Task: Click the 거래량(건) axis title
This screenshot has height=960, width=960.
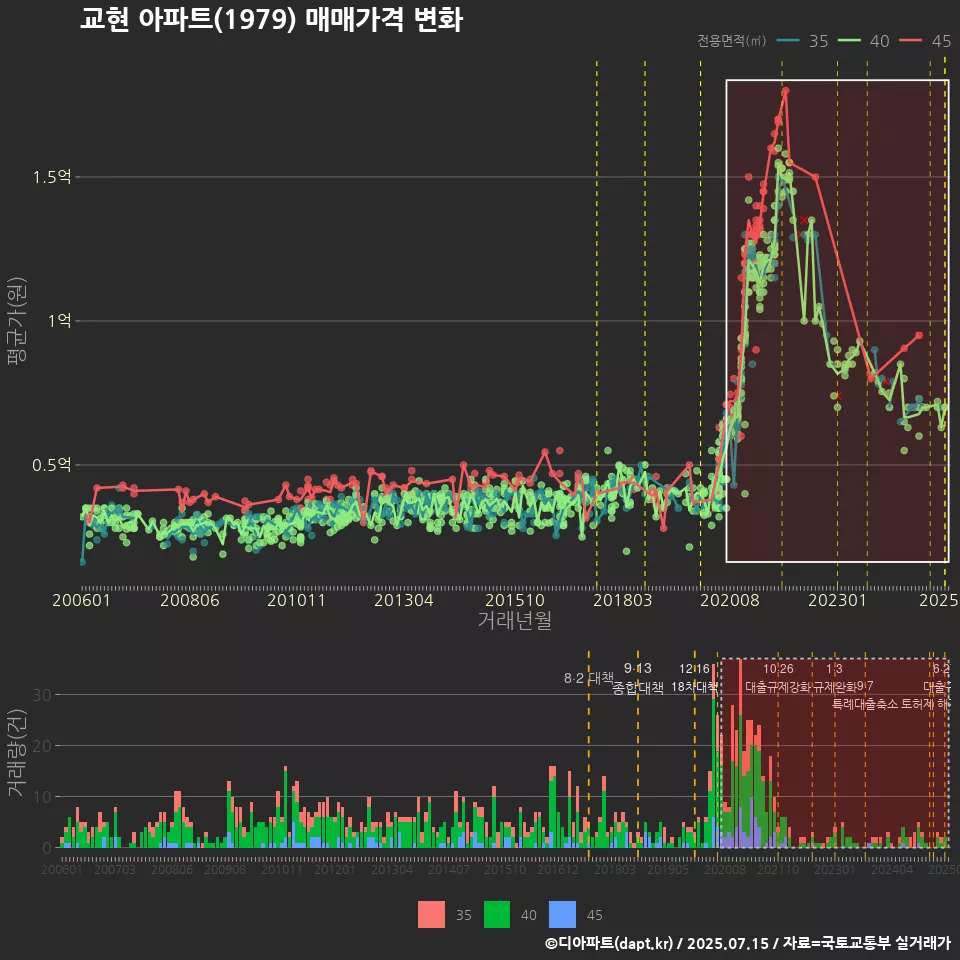Action: [x=17, y=753]
